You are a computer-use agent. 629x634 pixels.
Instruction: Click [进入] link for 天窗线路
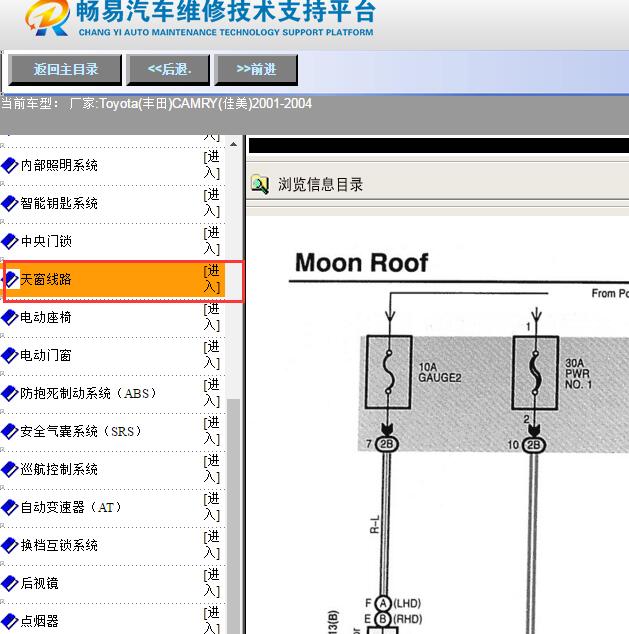click(212, 279)
